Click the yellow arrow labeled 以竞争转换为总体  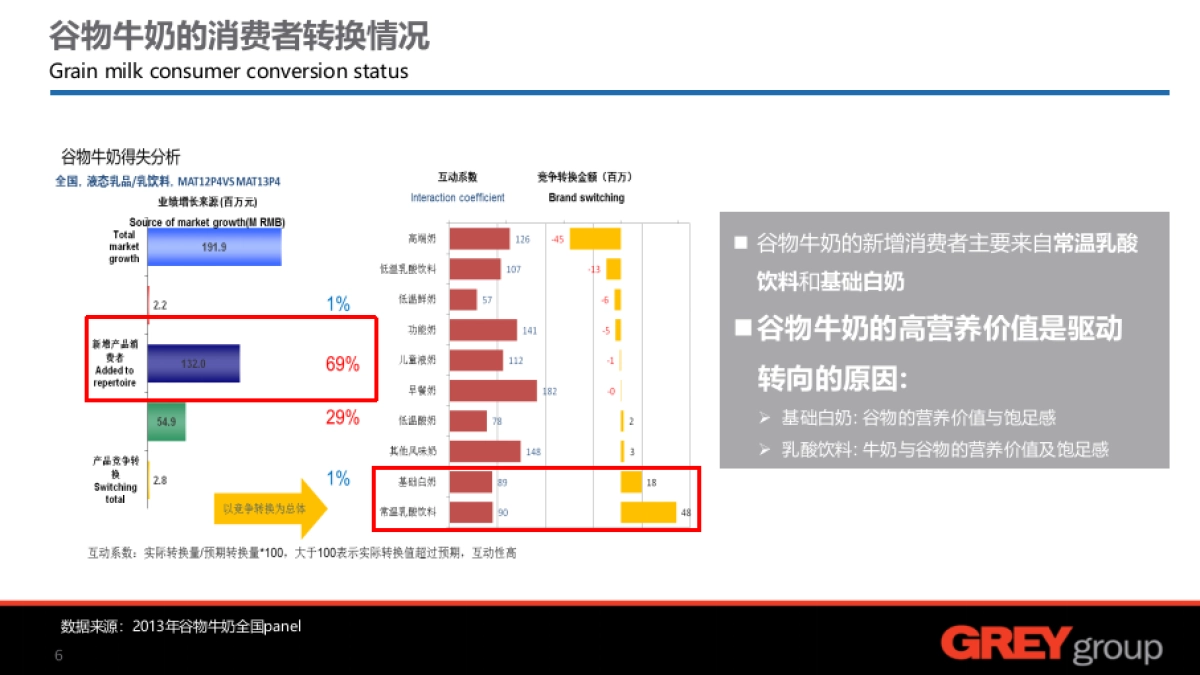[271, 509]
